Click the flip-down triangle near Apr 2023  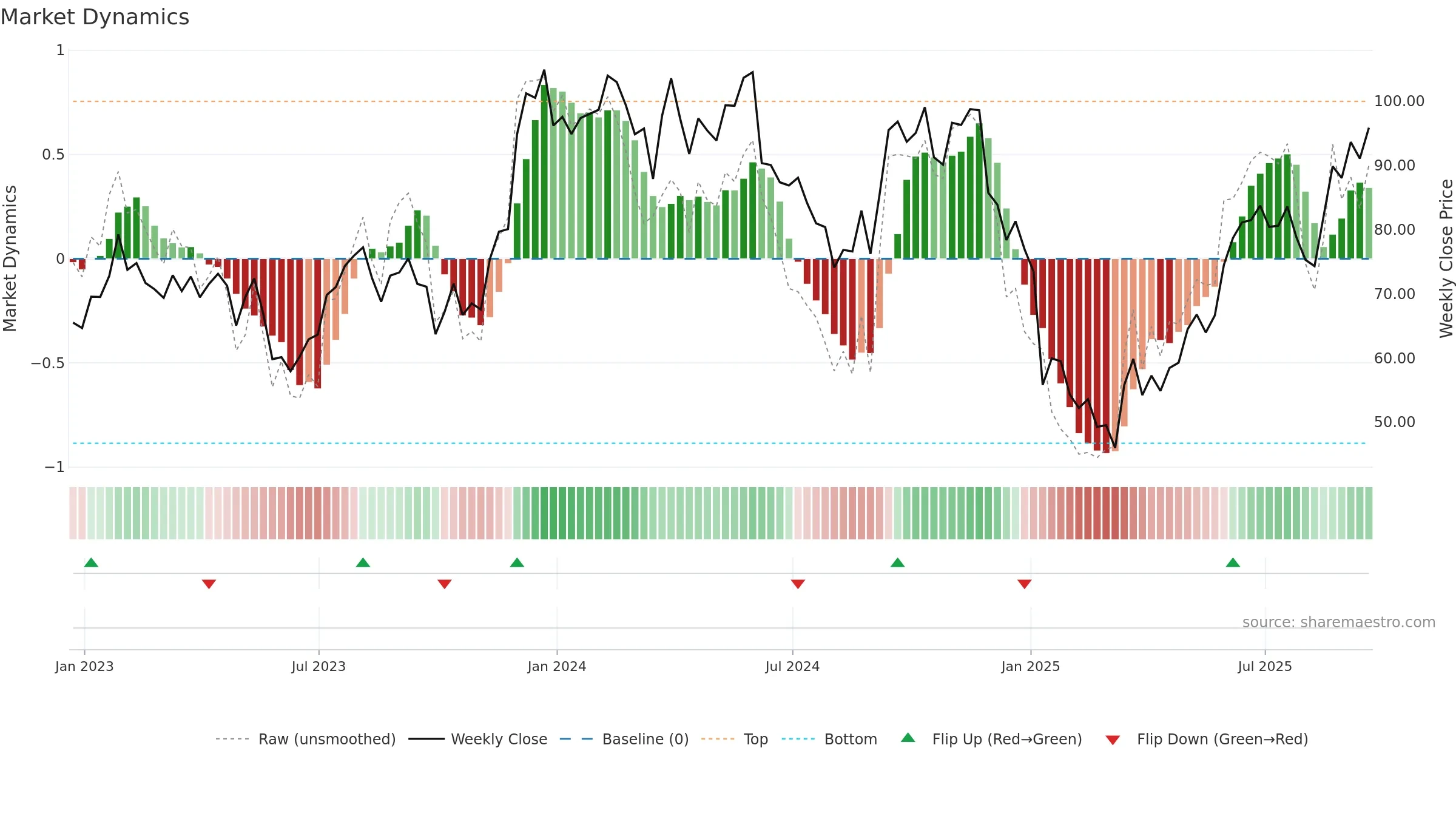pyautogui.click(x=209, y=584)
